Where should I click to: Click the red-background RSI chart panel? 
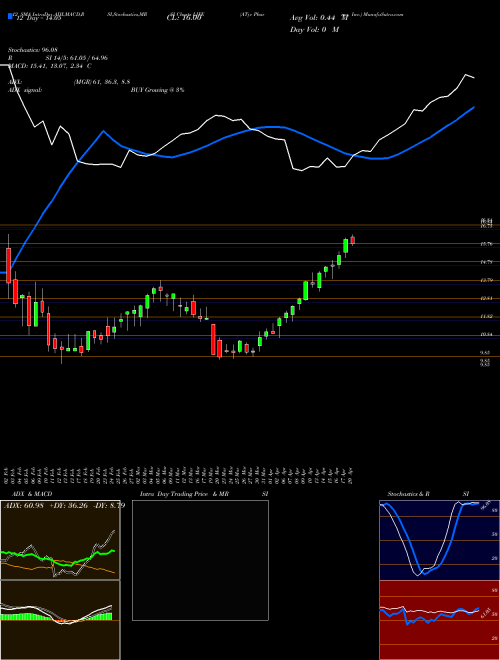439,620
